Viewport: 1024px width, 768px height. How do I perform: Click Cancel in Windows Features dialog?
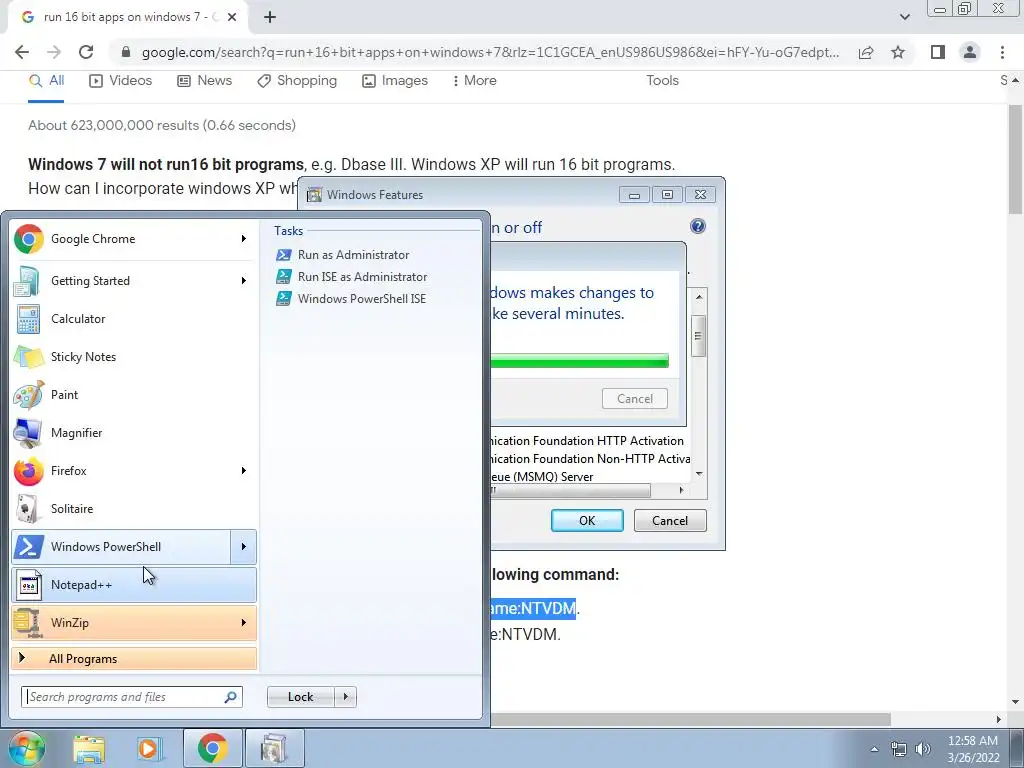670,520
